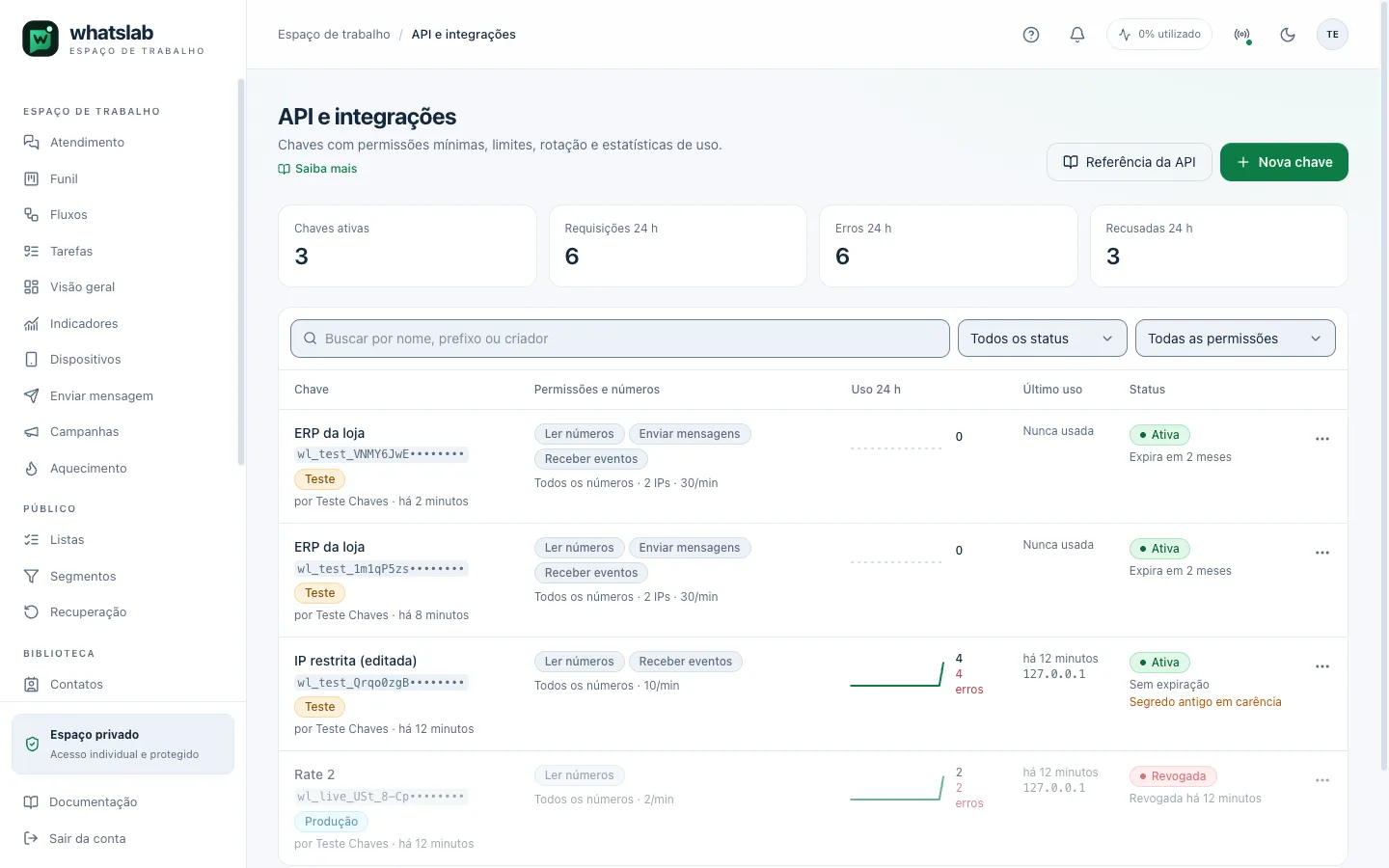
Task: Open actions menu for wl_test_VNMY6JwE key
Action: click(x=1322, y=439)
